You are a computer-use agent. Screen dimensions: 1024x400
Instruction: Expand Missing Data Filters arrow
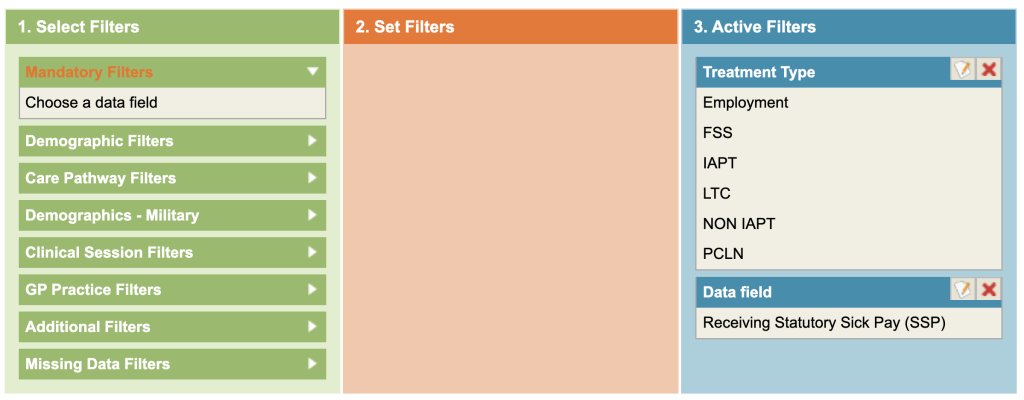pyautogui.click(x=313, y=364)
